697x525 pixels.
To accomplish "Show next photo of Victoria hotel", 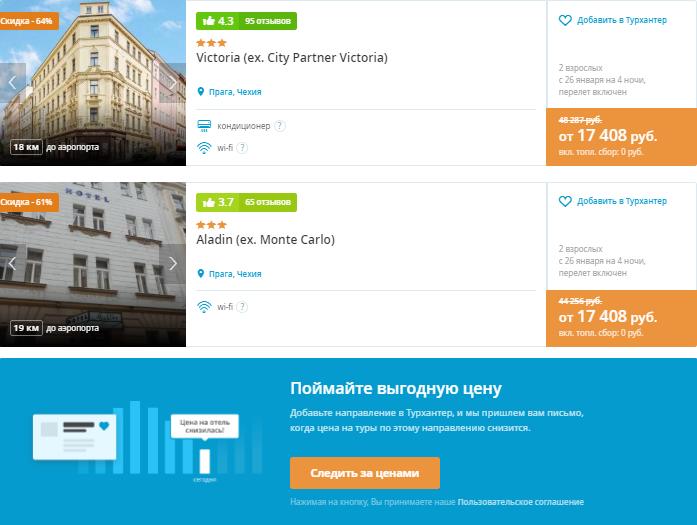I will tap(172, 83).
